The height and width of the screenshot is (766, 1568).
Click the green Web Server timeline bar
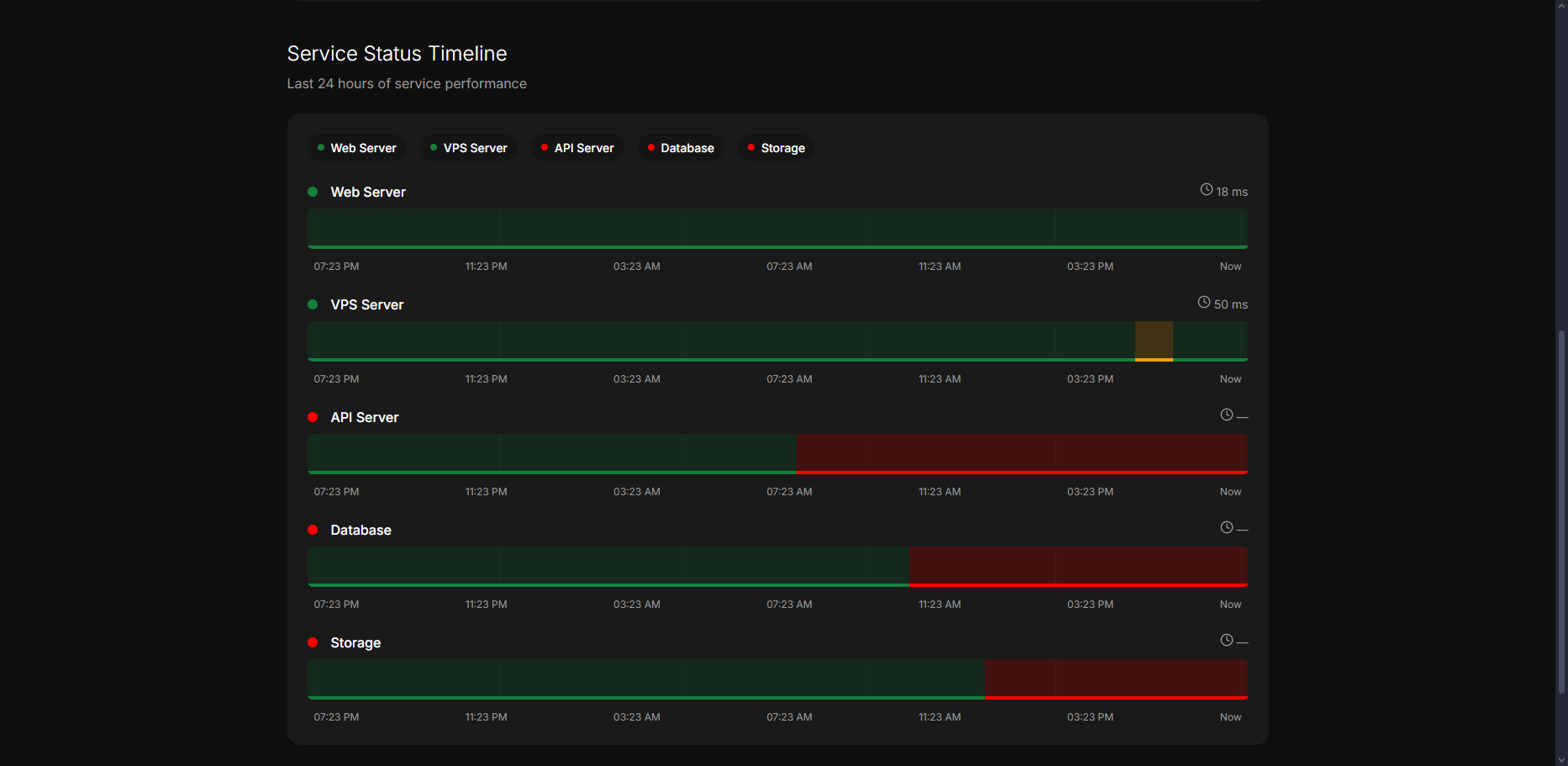tap(777, 228)
